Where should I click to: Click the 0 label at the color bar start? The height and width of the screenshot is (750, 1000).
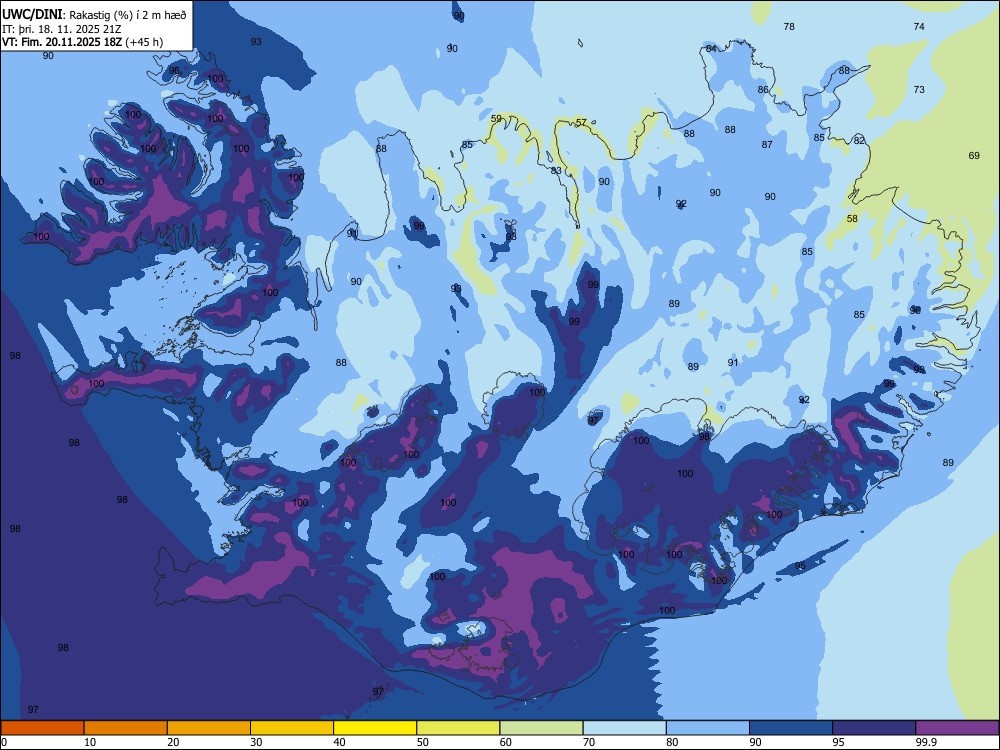coord(4,742)
